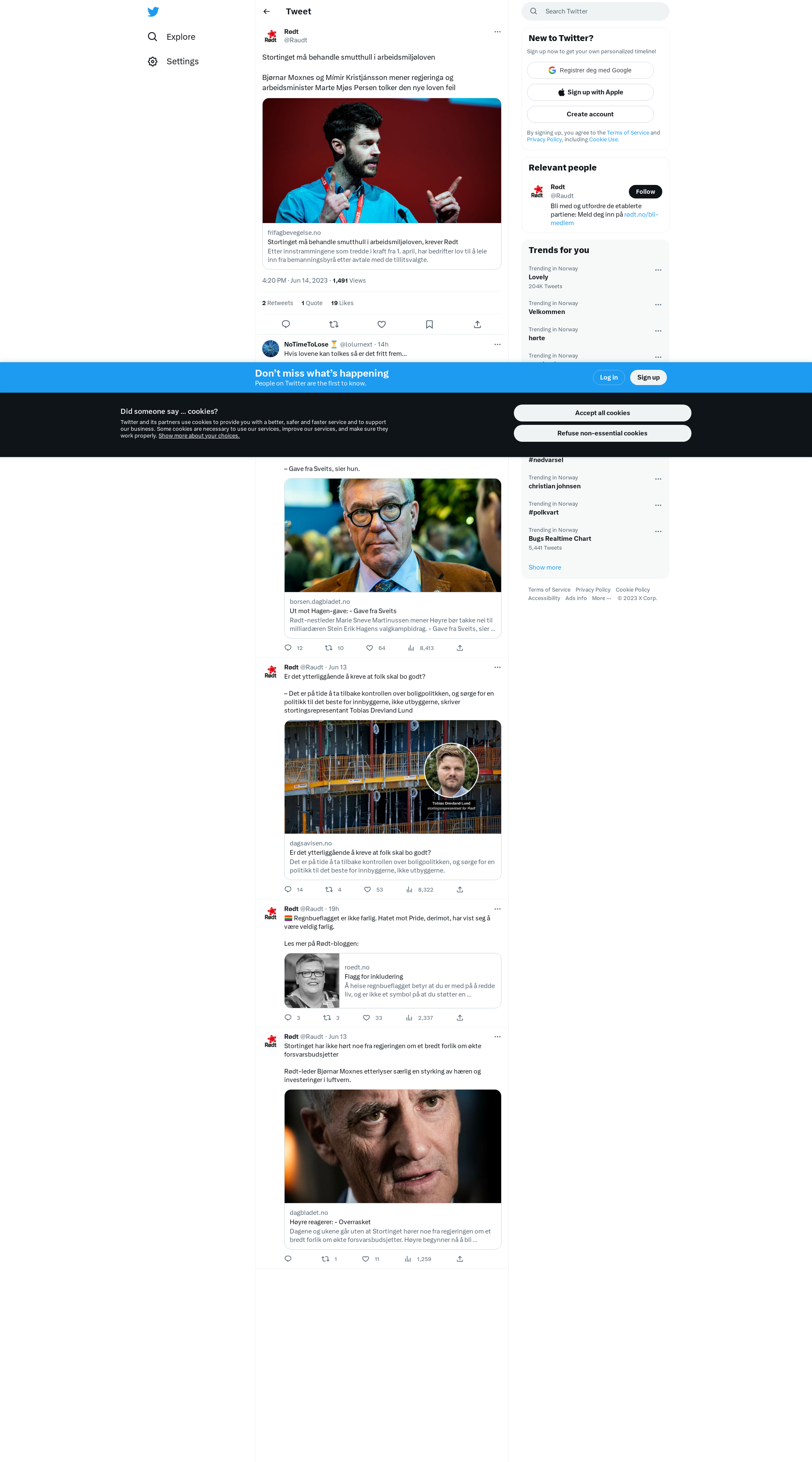
Task: Click the Twitter bird logo
Action: (x=153, y=11)
